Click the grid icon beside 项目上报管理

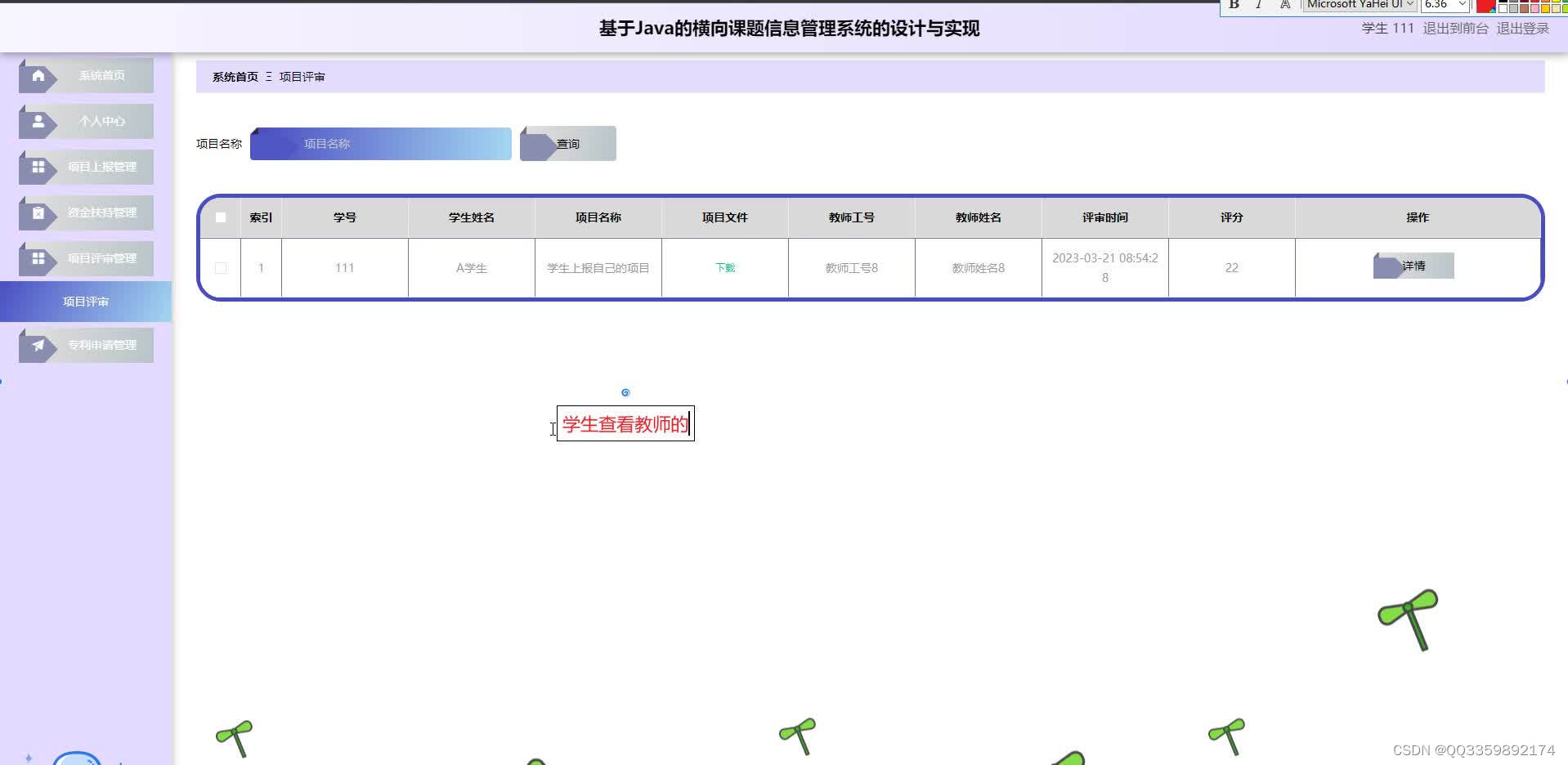coord(38,167)
